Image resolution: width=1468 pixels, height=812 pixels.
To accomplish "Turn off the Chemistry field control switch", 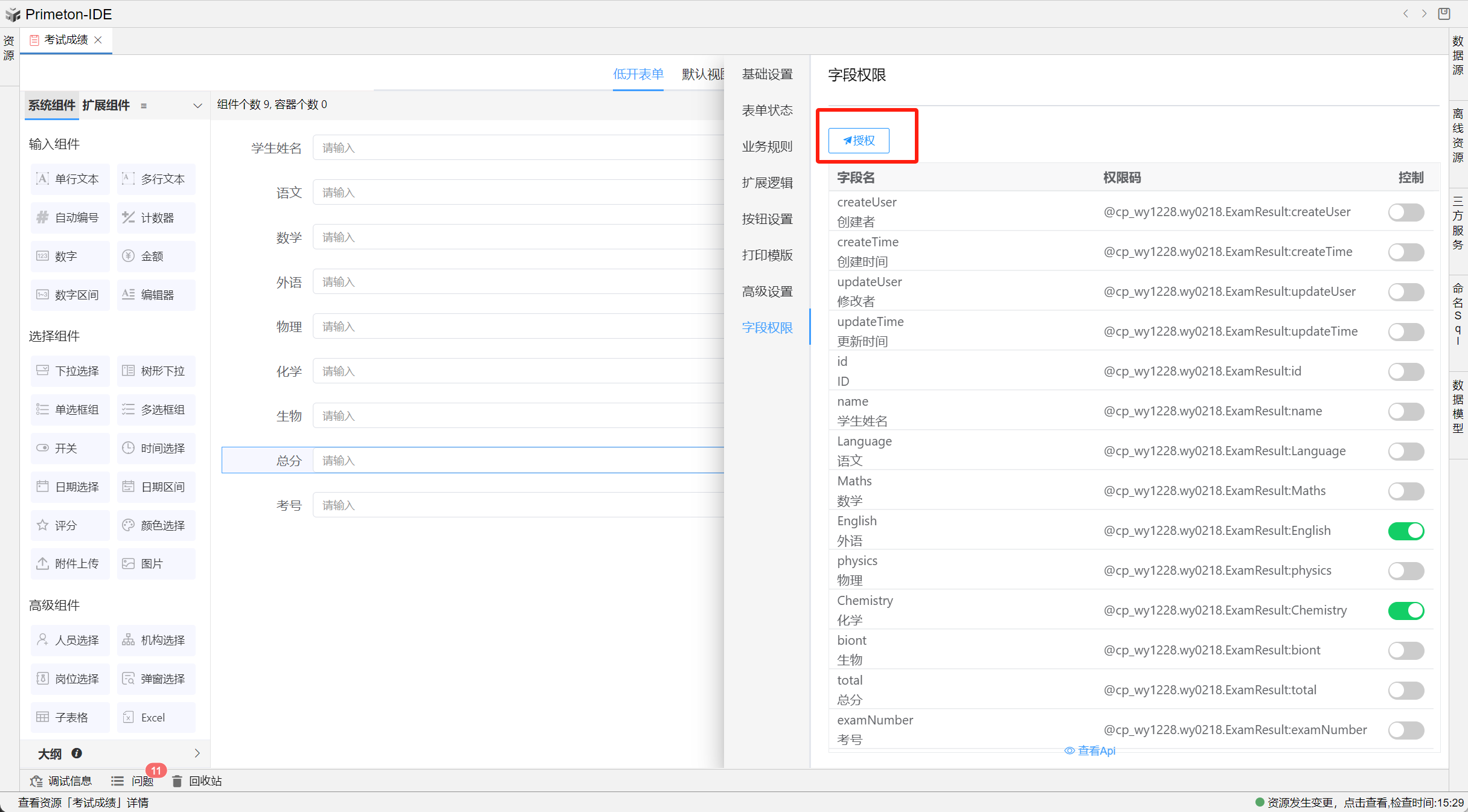I will [1406, 610].
